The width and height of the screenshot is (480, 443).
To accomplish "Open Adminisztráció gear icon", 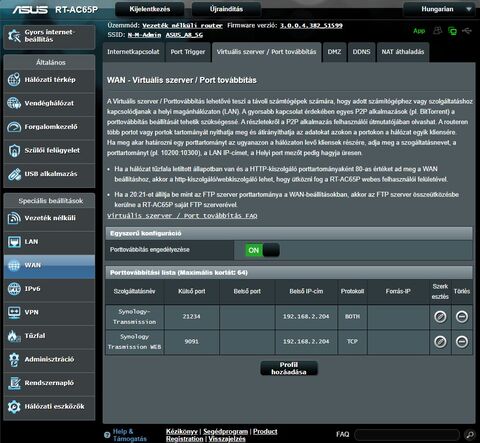I will [14, 359].
